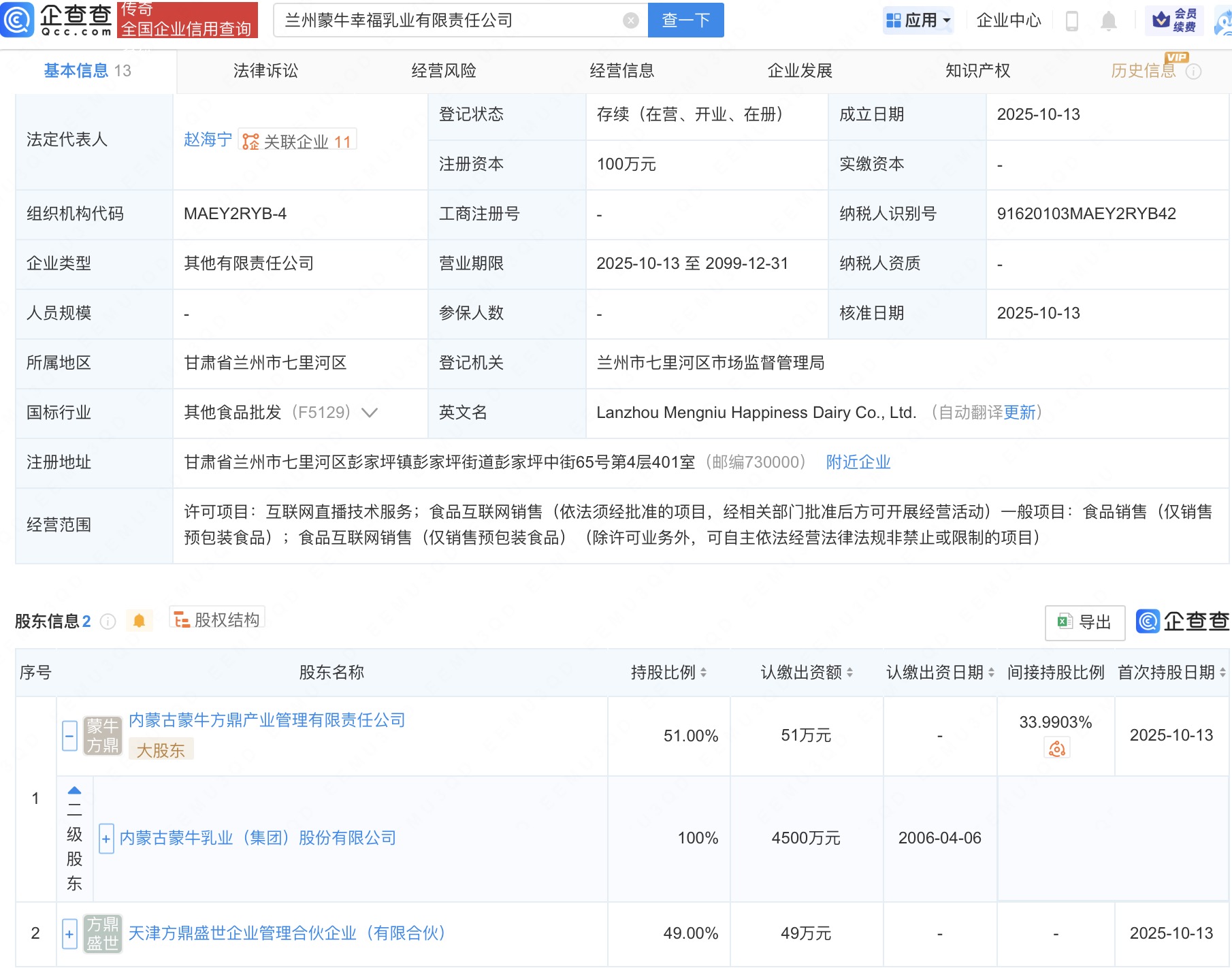Open legal representative 赵海宁 link
The height and width of the screenshot is (968, 1232).
click(x=208, y=140)
